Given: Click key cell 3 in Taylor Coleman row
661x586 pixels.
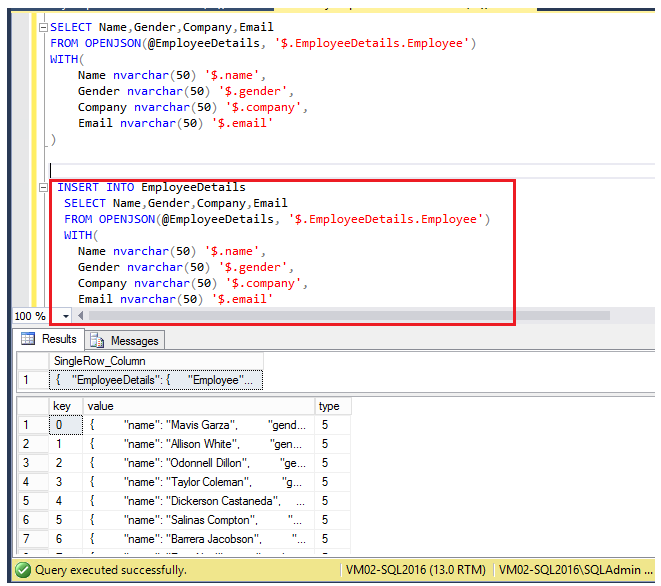Looking at the screenshot, I should tap(66, 482).
